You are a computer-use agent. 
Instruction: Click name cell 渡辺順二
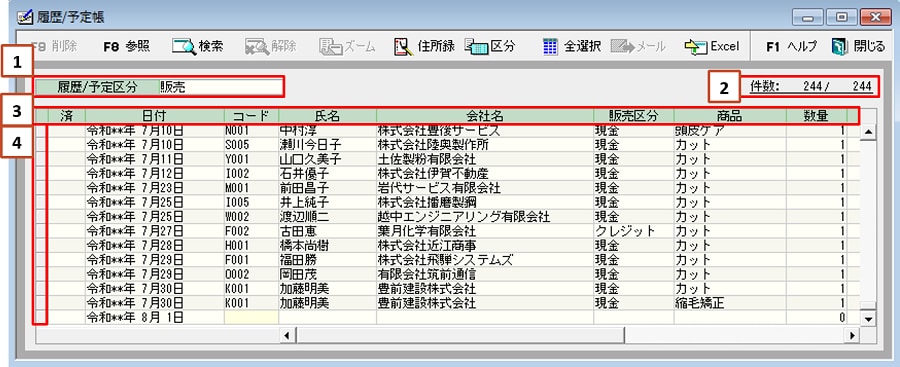(327, 217)
